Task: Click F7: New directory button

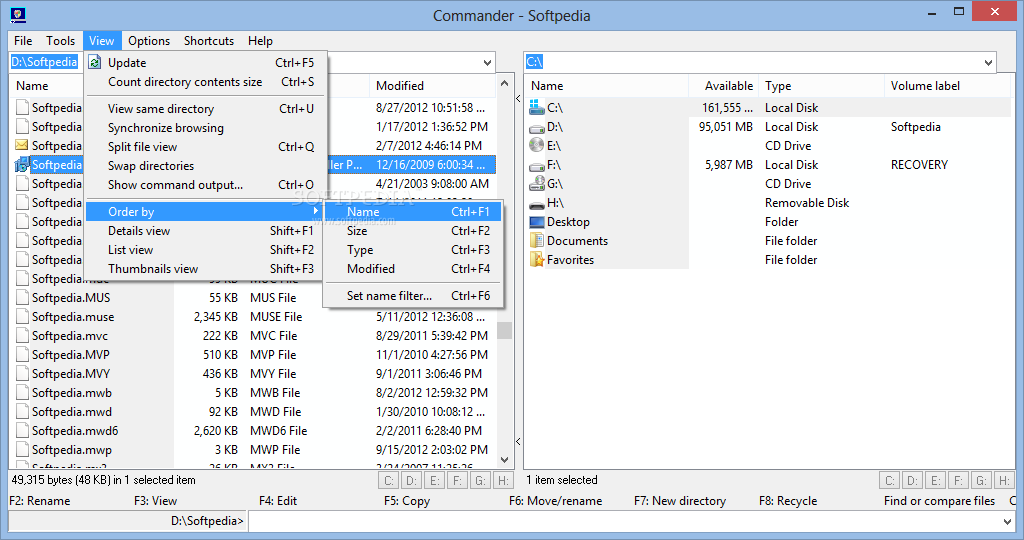Action: pyautogui.click(x=680, y=501)
